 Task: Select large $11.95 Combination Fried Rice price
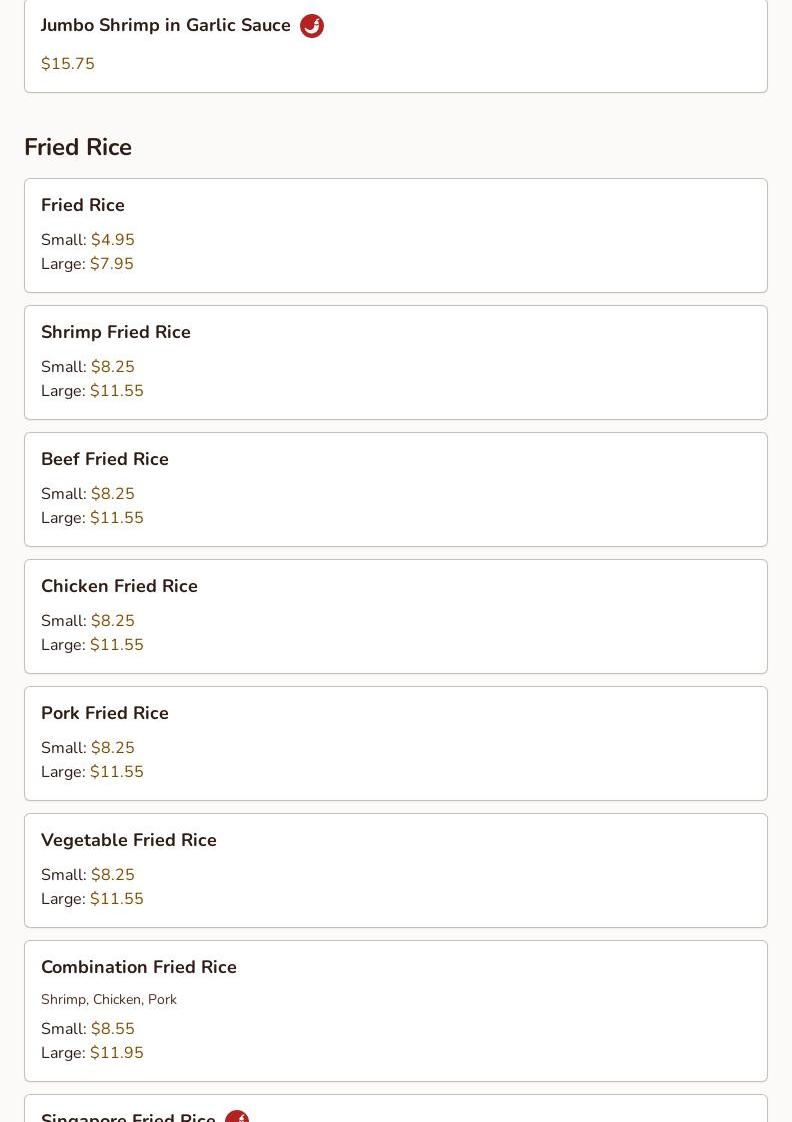pos(117,1053)
